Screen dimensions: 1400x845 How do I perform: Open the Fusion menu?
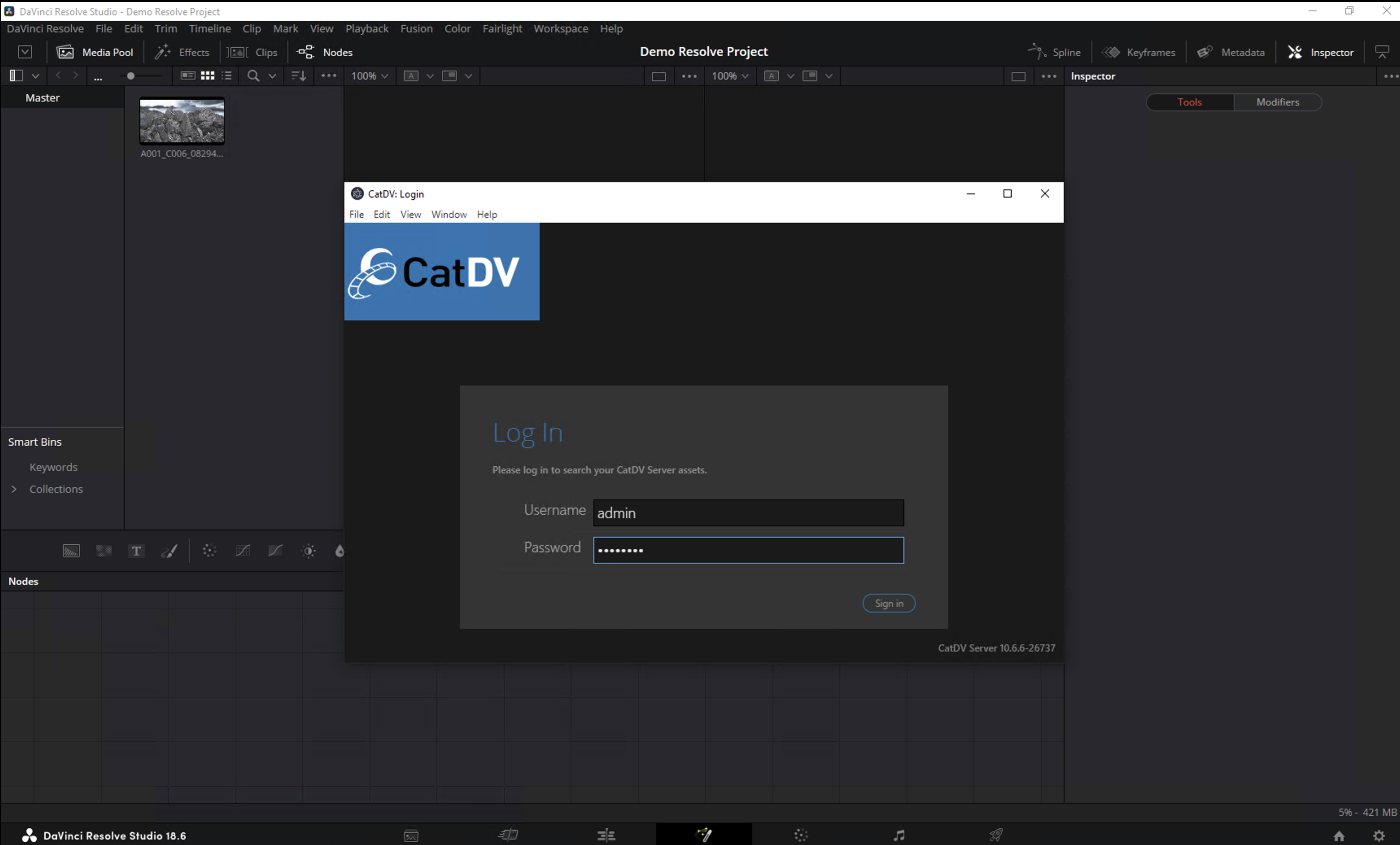416,29
